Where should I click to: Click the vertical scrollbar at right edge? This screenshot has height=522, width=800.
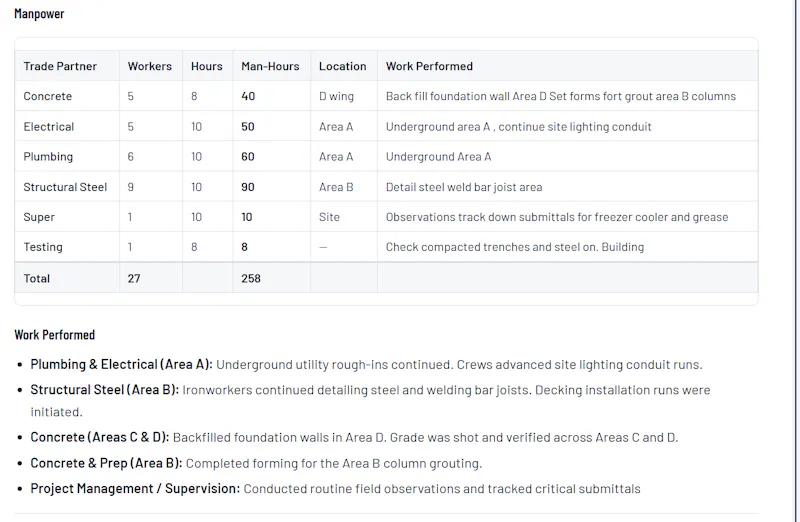(796, 261)
